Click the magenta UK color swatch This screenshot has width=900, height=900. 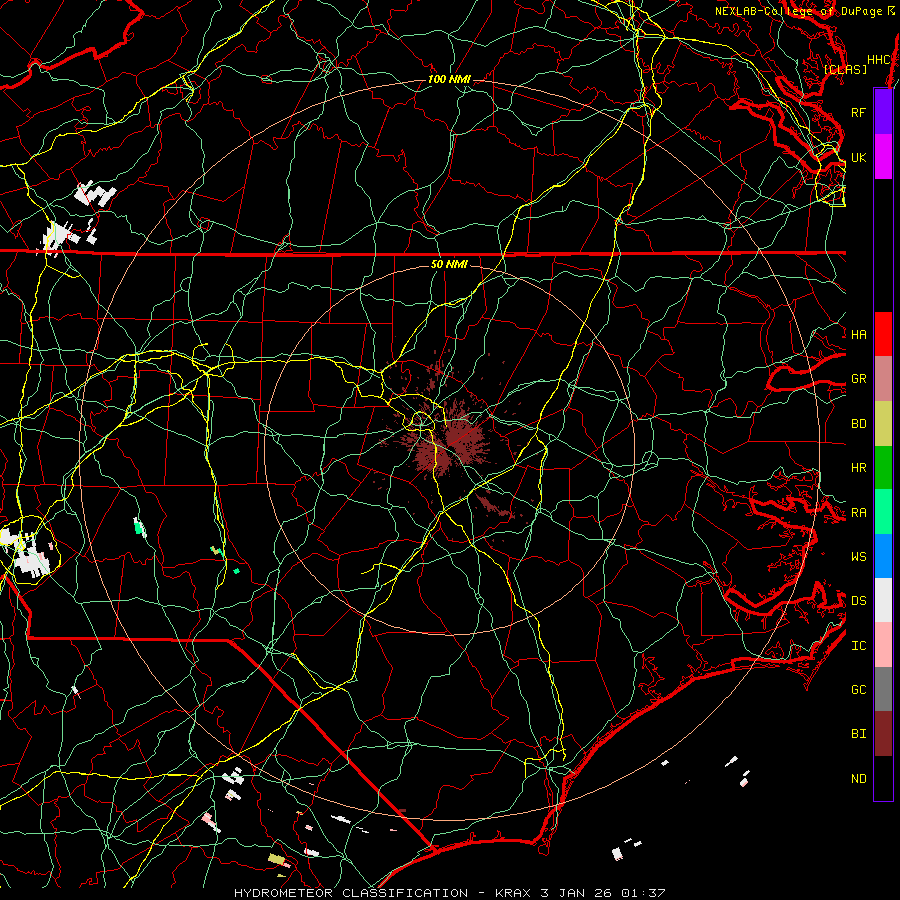[883, 157]
